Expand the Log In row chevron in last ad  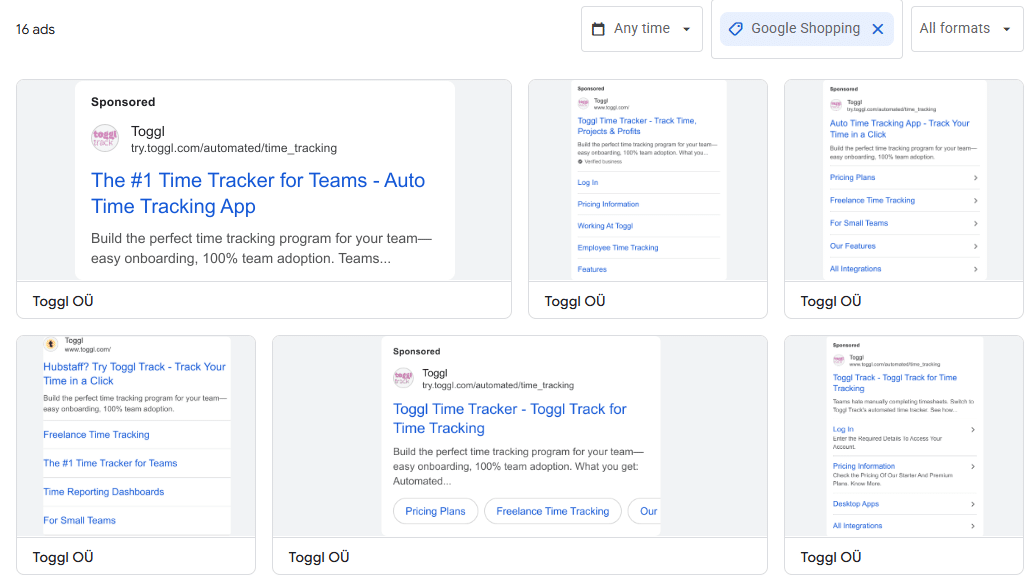[972, 430]
